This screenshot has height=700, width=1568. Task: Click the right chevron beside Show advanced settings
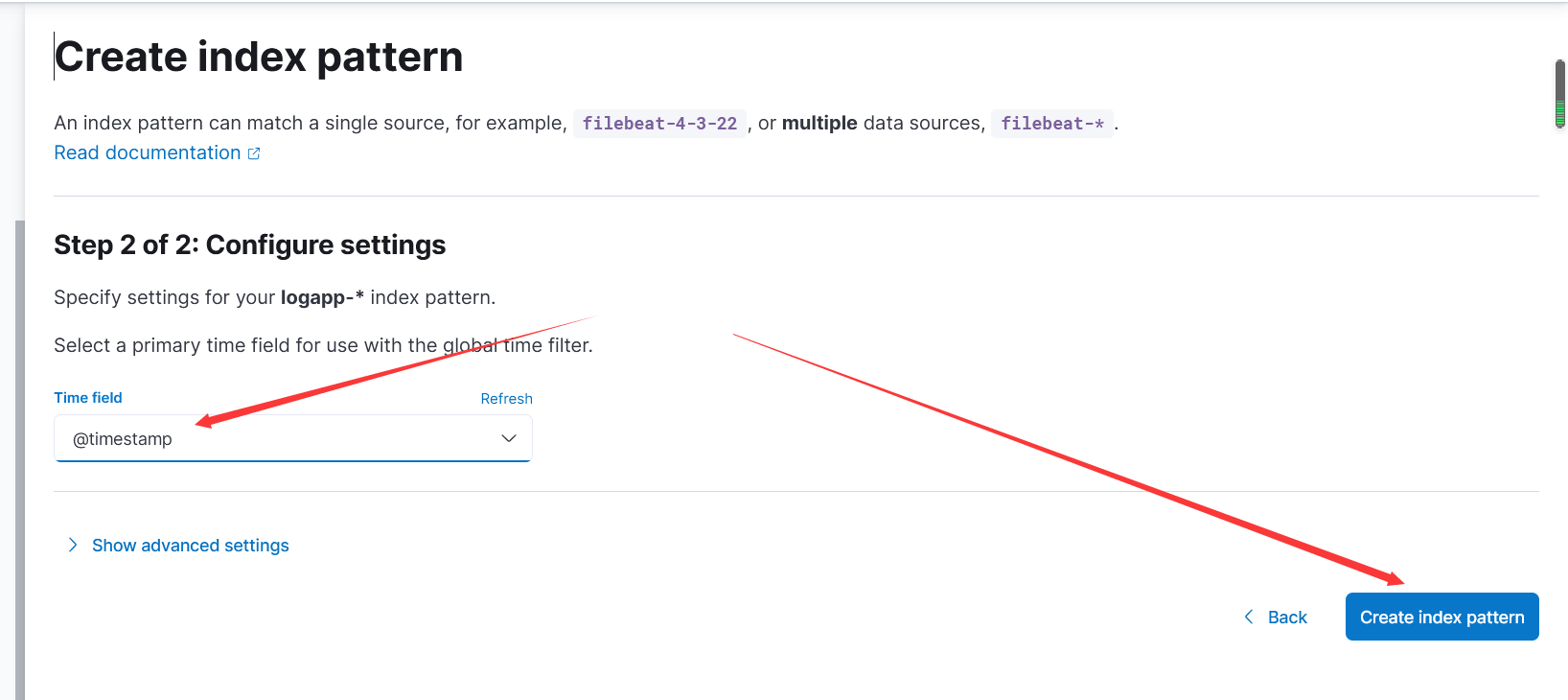tap(73, 545)
